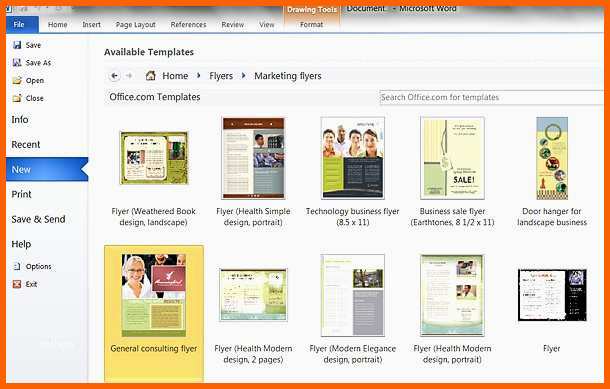The image size is (610, 389).
Task: Click the Save disk icon
Action: click(17, 45)
